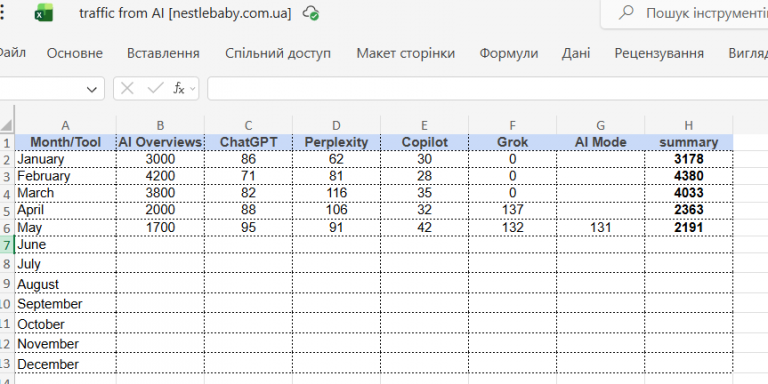
Task: Click the insert function fx icon
Action: pos(179,89)
